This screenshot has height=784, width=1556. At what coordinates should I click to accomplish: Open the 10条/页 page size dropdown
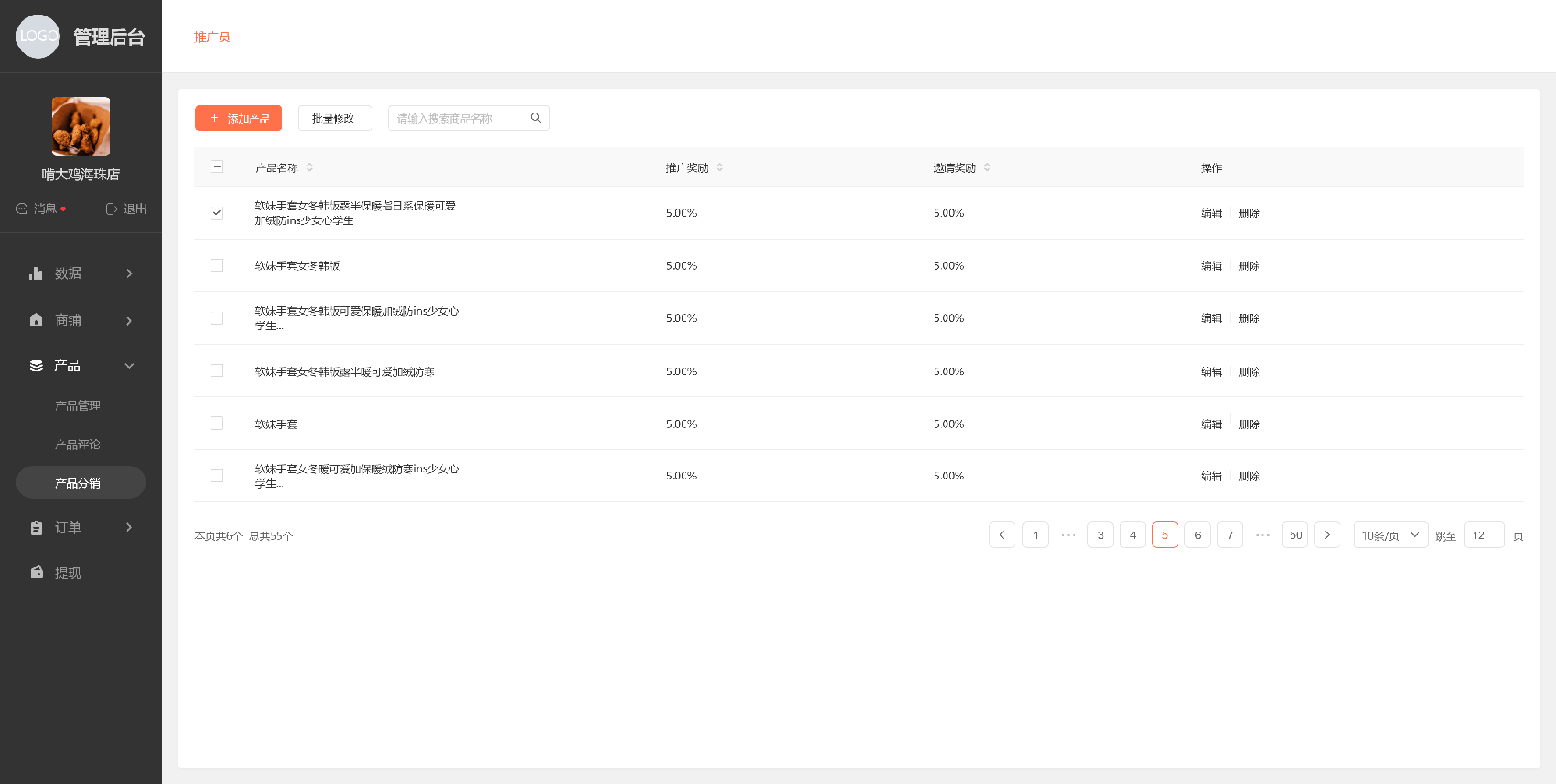pos(1390,535)
